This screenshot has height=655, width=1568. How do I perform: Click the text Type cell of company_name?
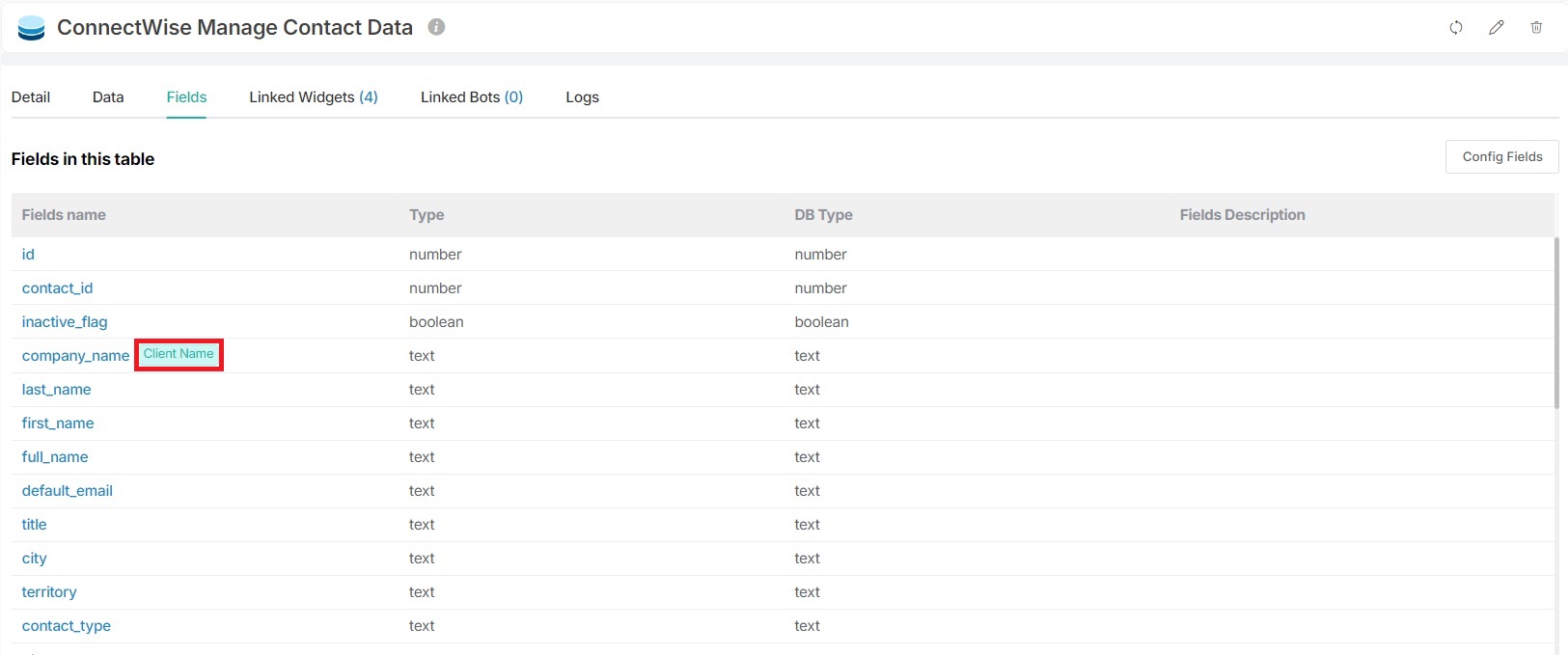(x=422, y=355)
